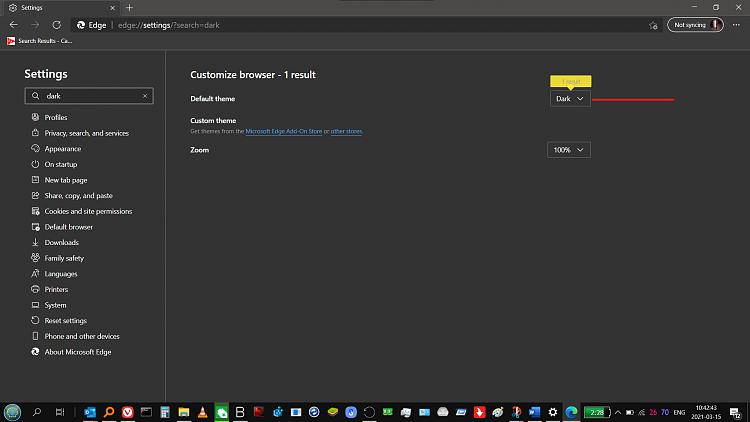Follow the Microsoft Edge Add-On Store link
This screenshot has height=422, width=750.
click(284, 131)
